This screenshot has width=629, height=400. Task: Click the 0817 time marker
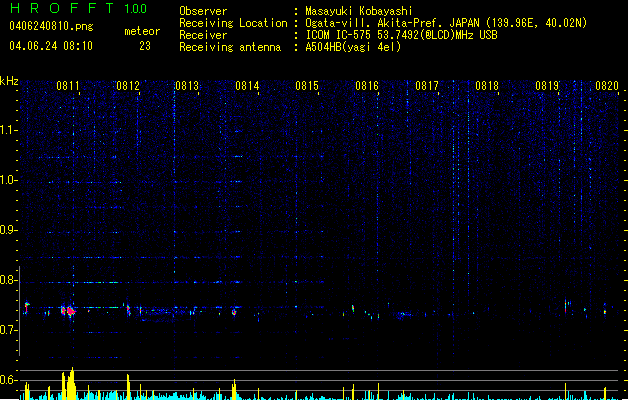pos(427,86)
